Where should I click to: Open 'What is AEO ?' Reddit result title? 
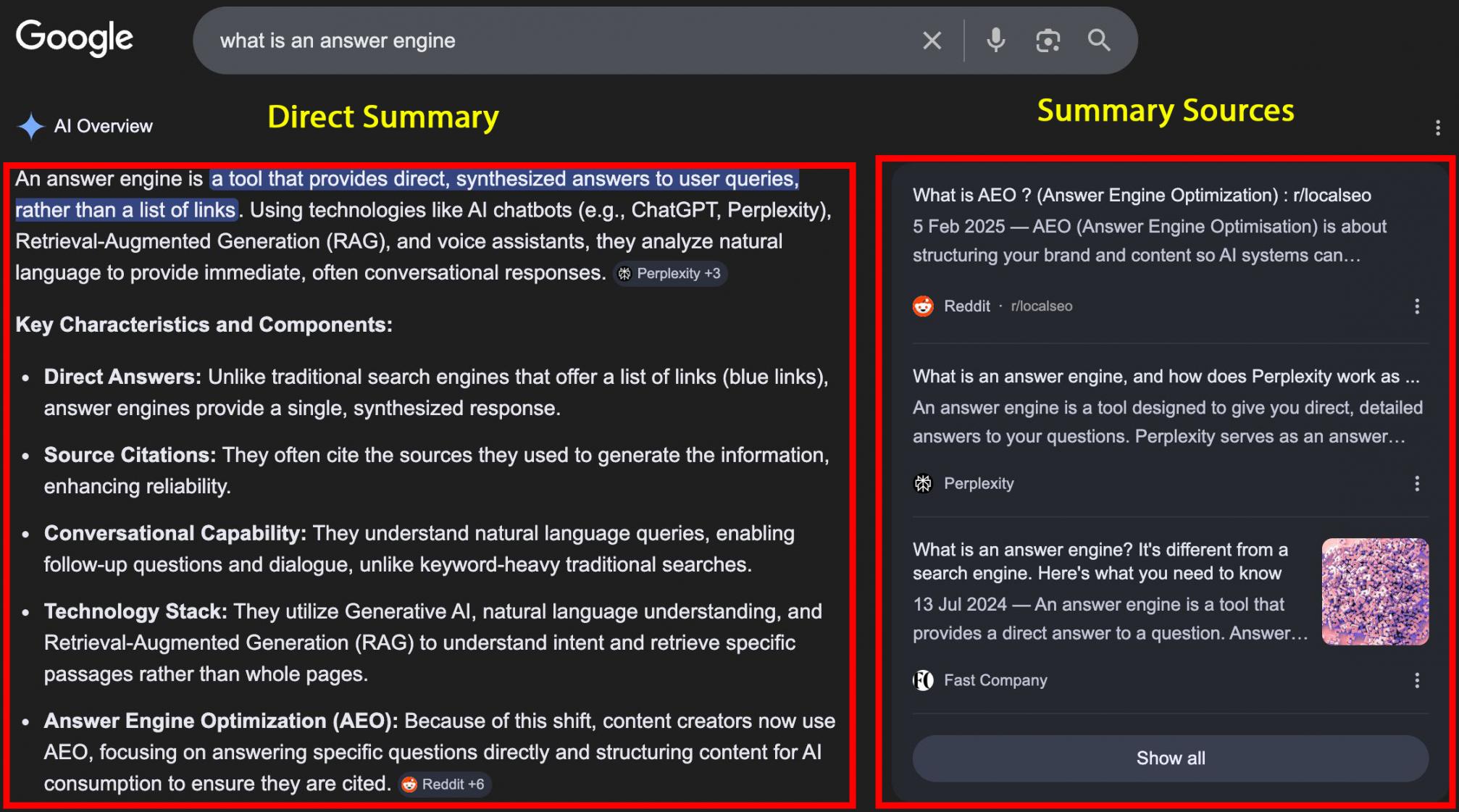1142,196
